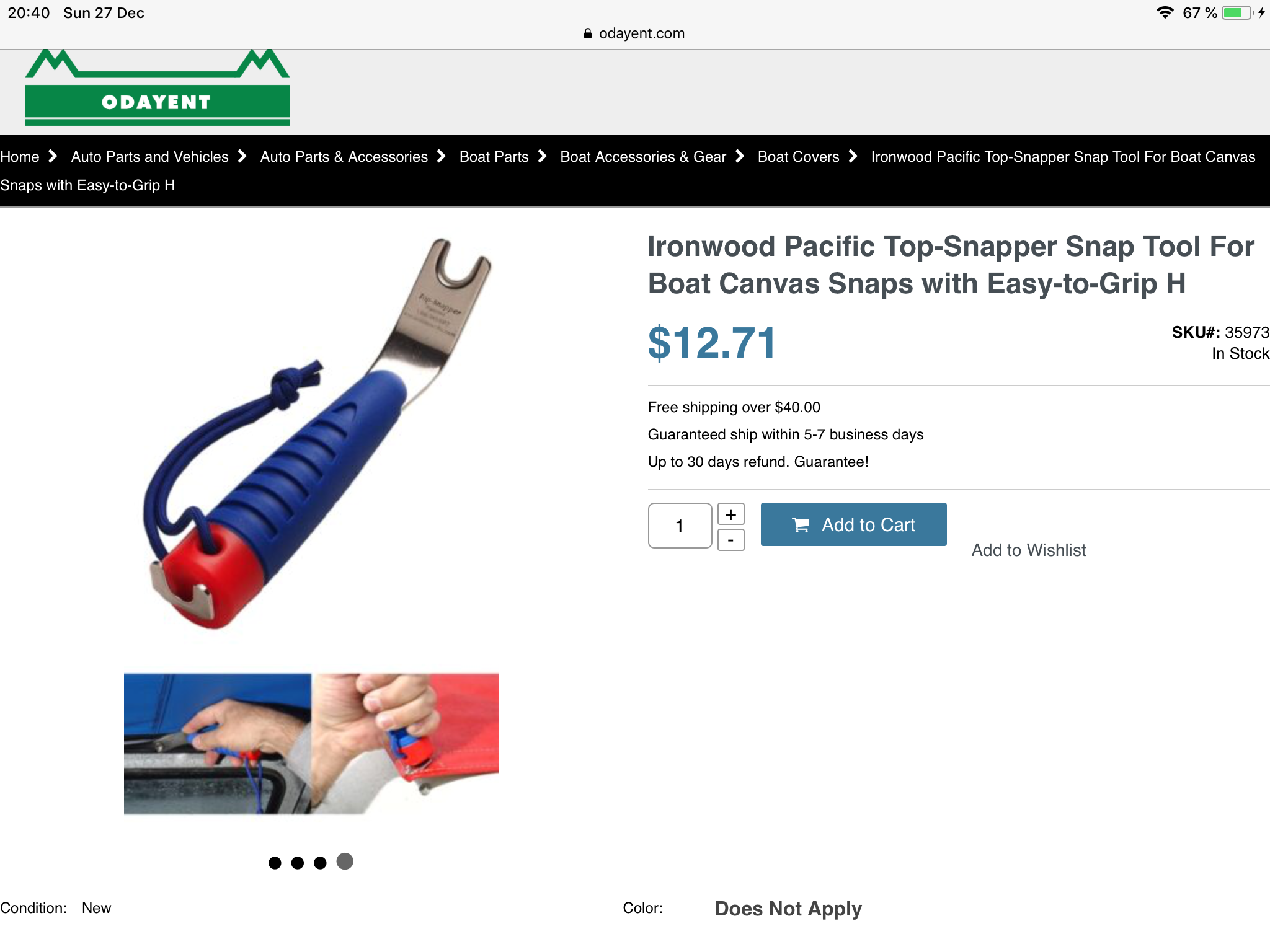The width and height of the screenshot is (1270, 952).
Task: Select the fourth gray carousel dot
Action: click(x=345, y=862)
